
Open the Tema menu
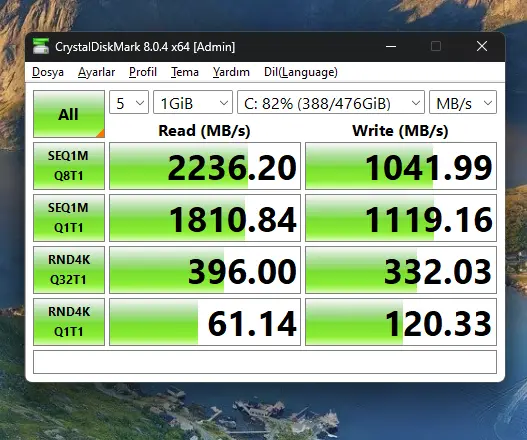pos(185,72)
